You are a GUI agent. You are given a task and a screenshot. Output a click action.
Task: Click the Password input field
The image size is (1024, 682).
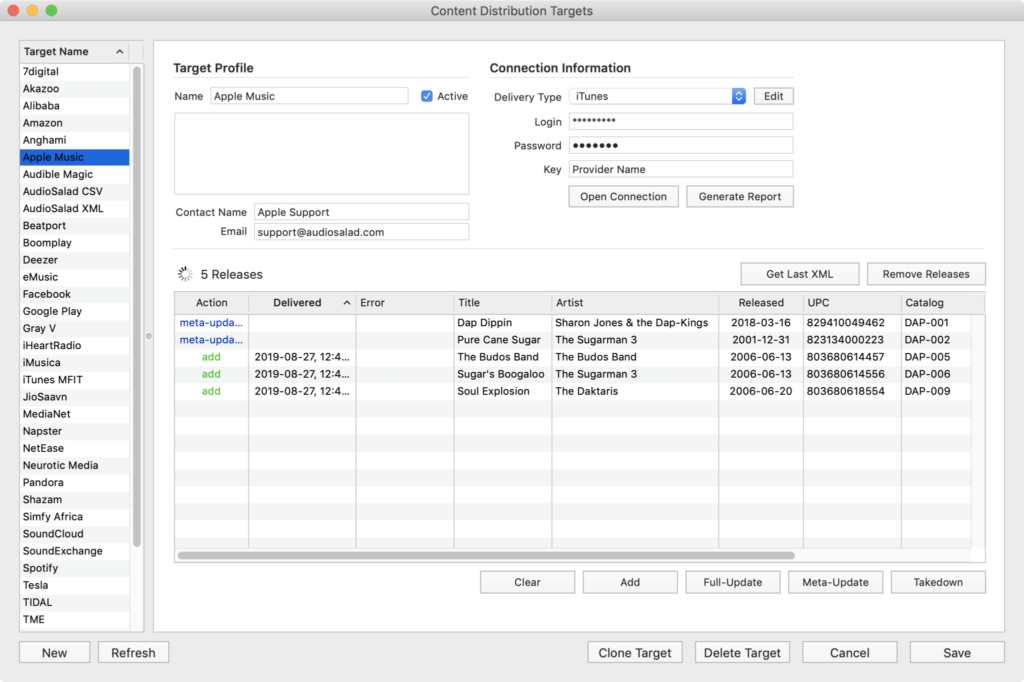681,146
